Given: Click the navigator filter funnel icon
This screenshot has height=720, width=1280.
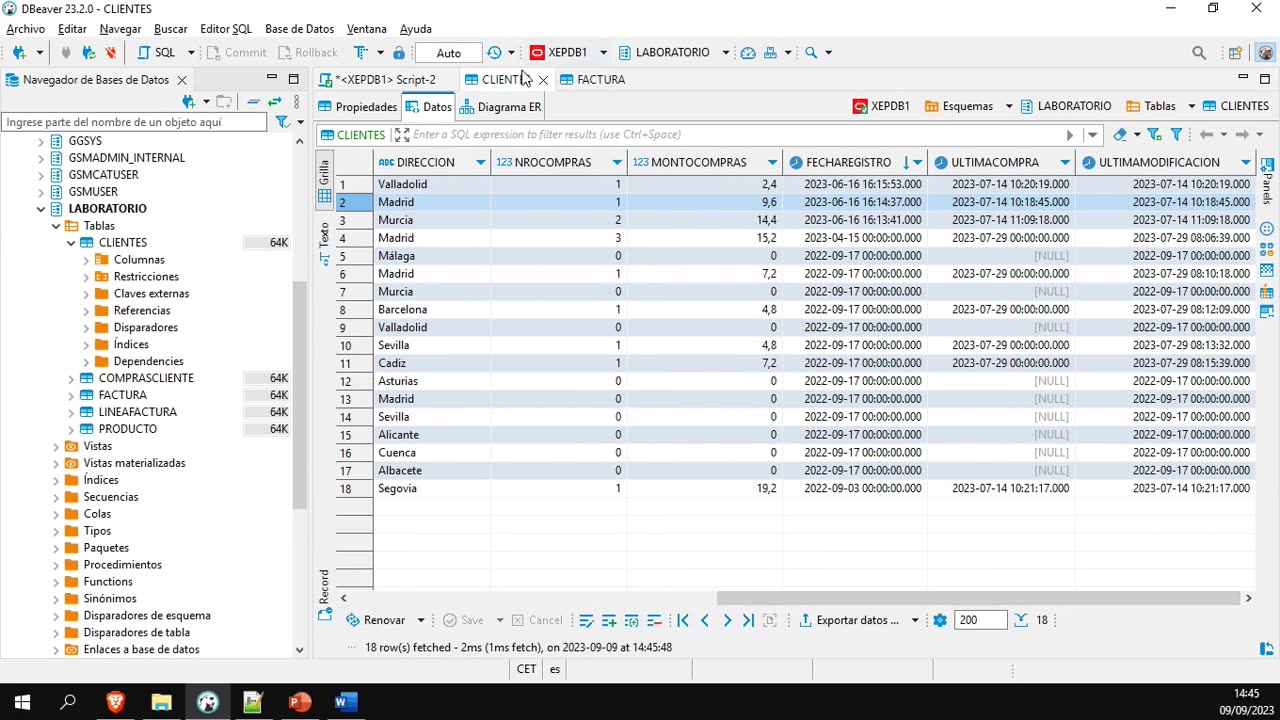Looking at the screenshot, I should coord(283,122).
